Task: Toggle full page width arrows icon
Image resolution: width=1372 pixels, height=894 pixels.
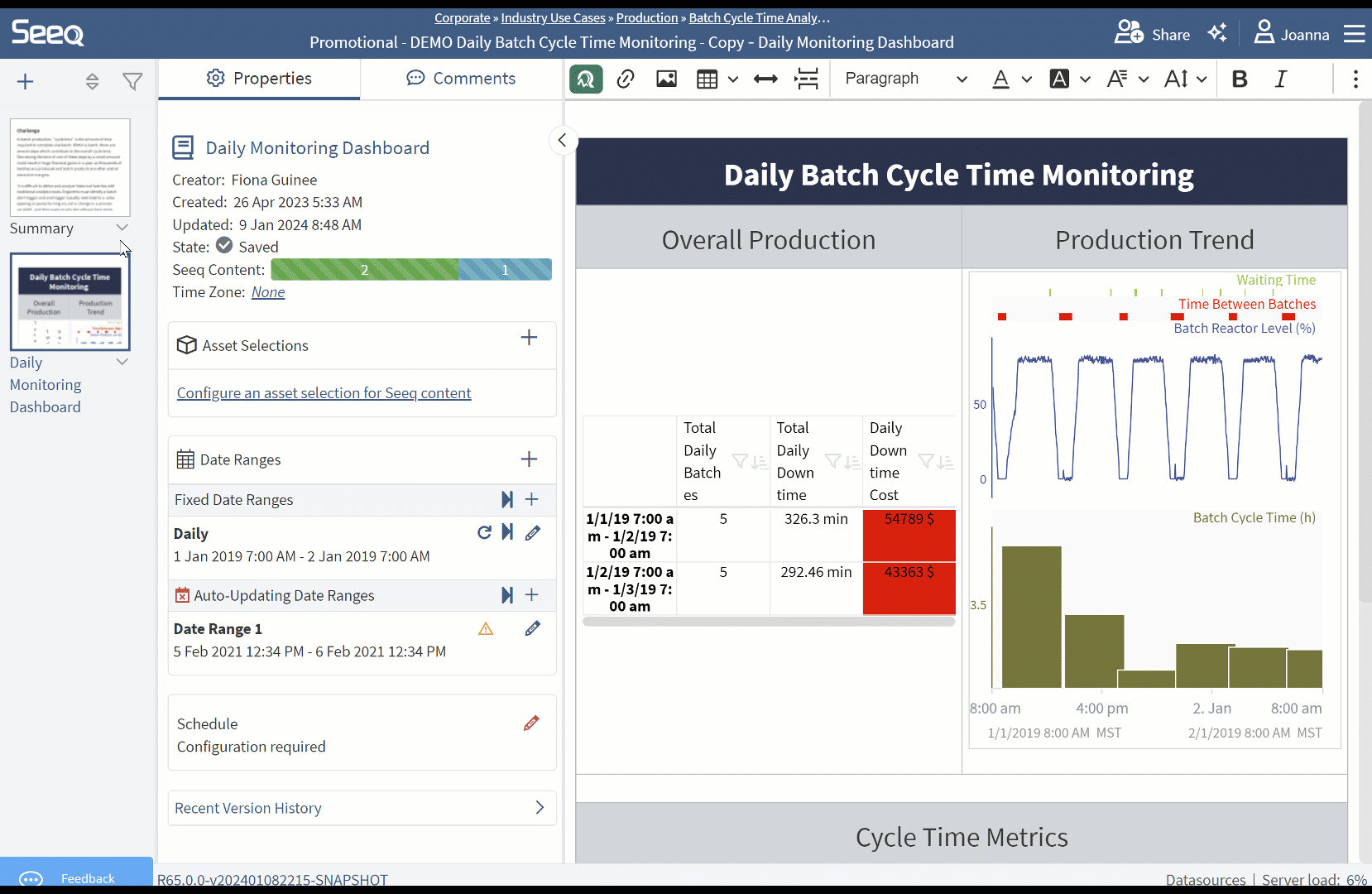Action: pyautogui.click(x=765, y=79)
